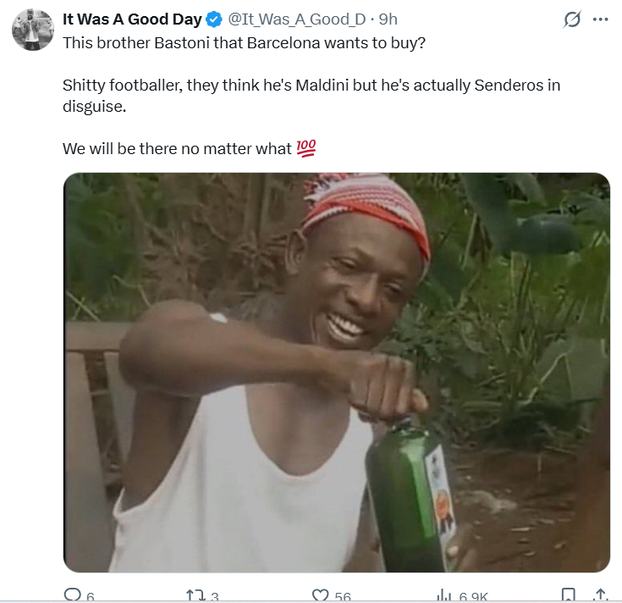Click the blue verified badge
This screenshot has width=622, height=603.
214,19
